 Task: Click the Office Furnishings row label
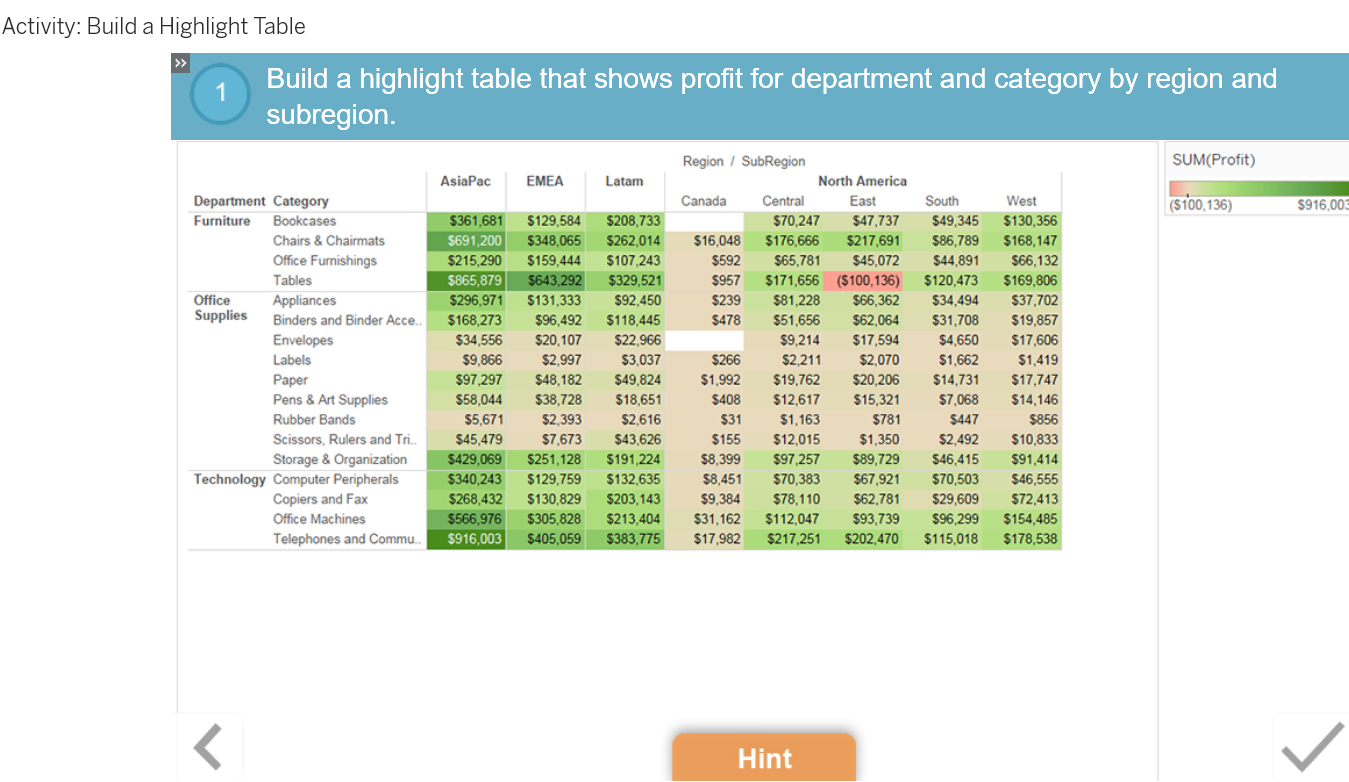pyautogui.click(x=325, y=261)
